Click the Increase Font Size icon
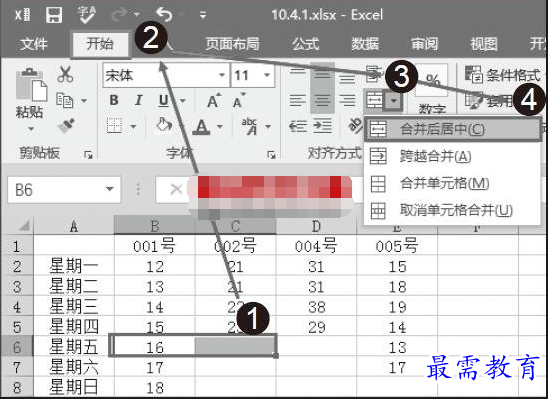 pyautogui.click(x=214, y=101)
